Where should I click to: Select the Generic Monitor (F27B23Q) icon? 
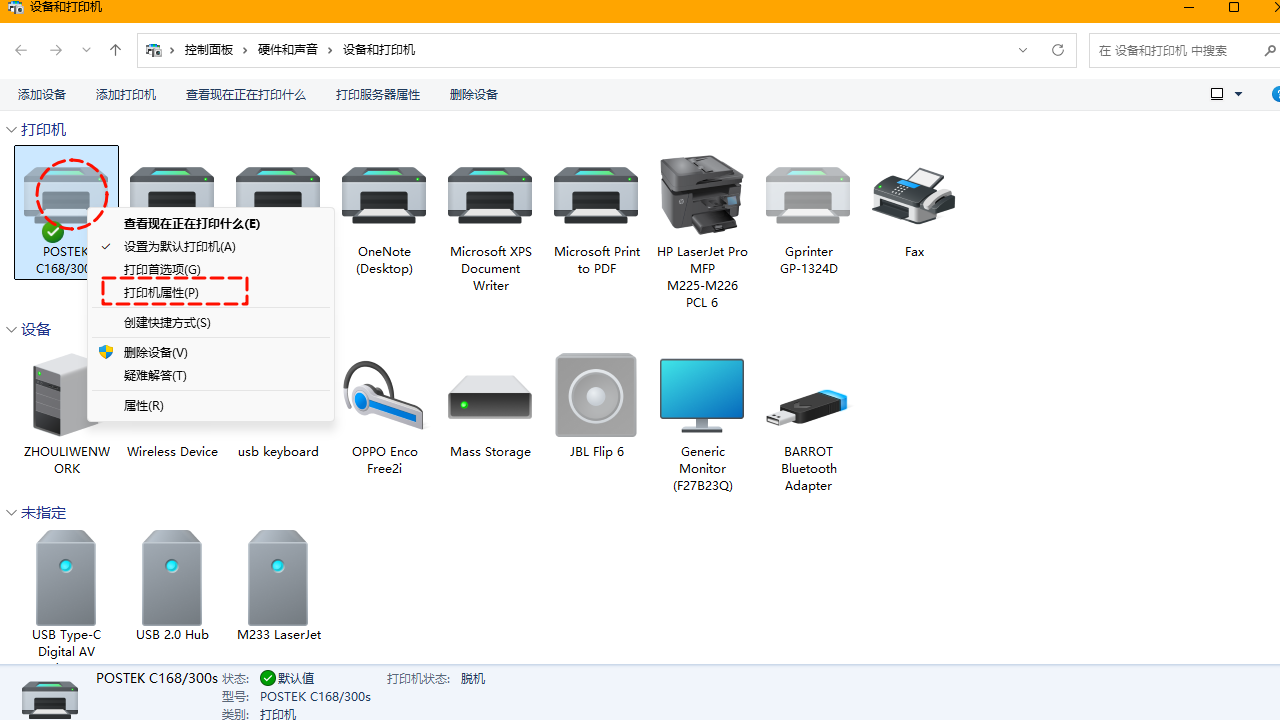point(702,423)
